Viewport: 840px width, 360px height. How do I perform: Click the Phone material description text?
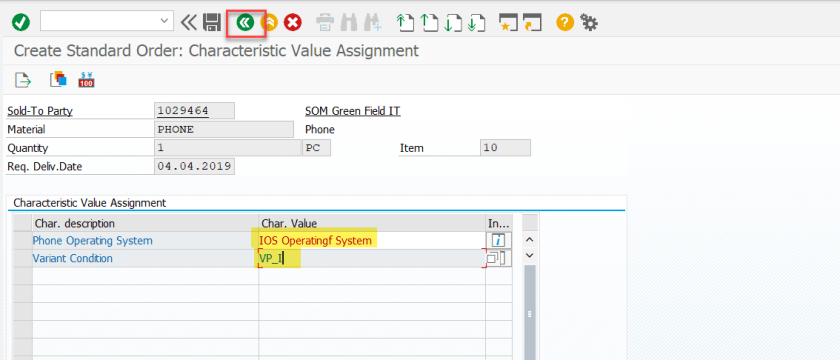point(320,129)
